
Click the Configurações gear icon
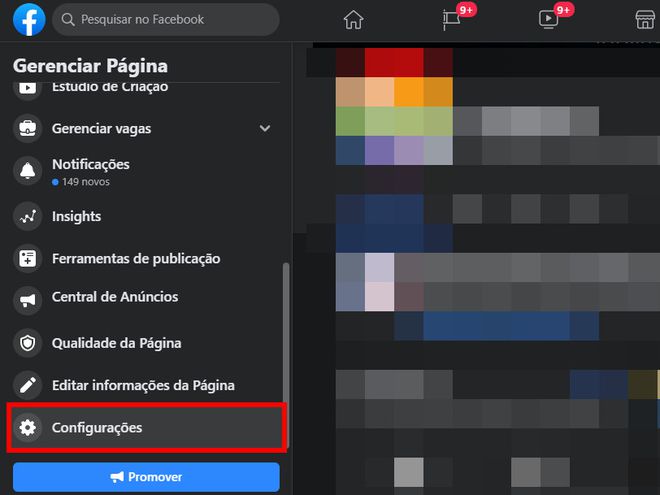27,427
